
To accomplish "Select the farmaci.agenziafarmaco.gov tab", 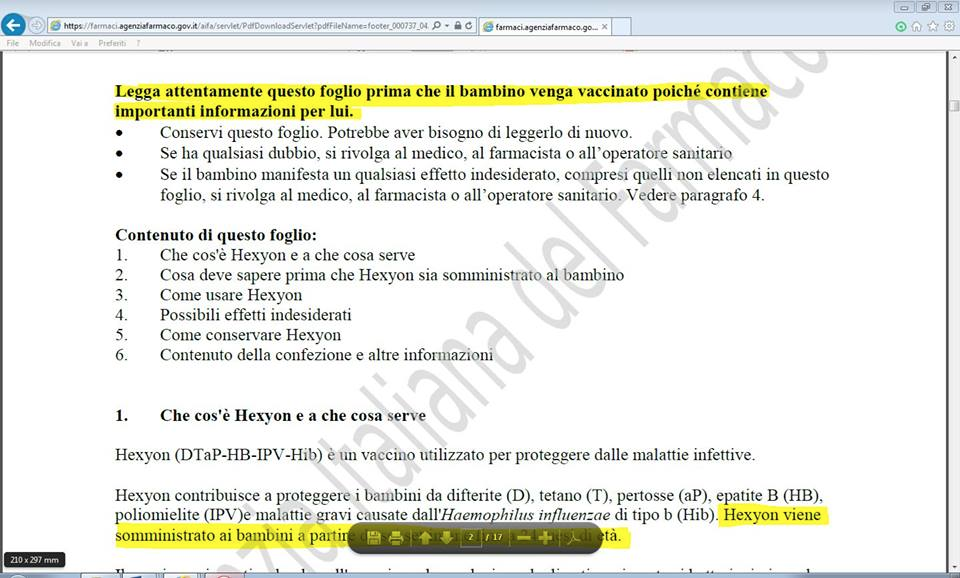I will pos(545,26).
